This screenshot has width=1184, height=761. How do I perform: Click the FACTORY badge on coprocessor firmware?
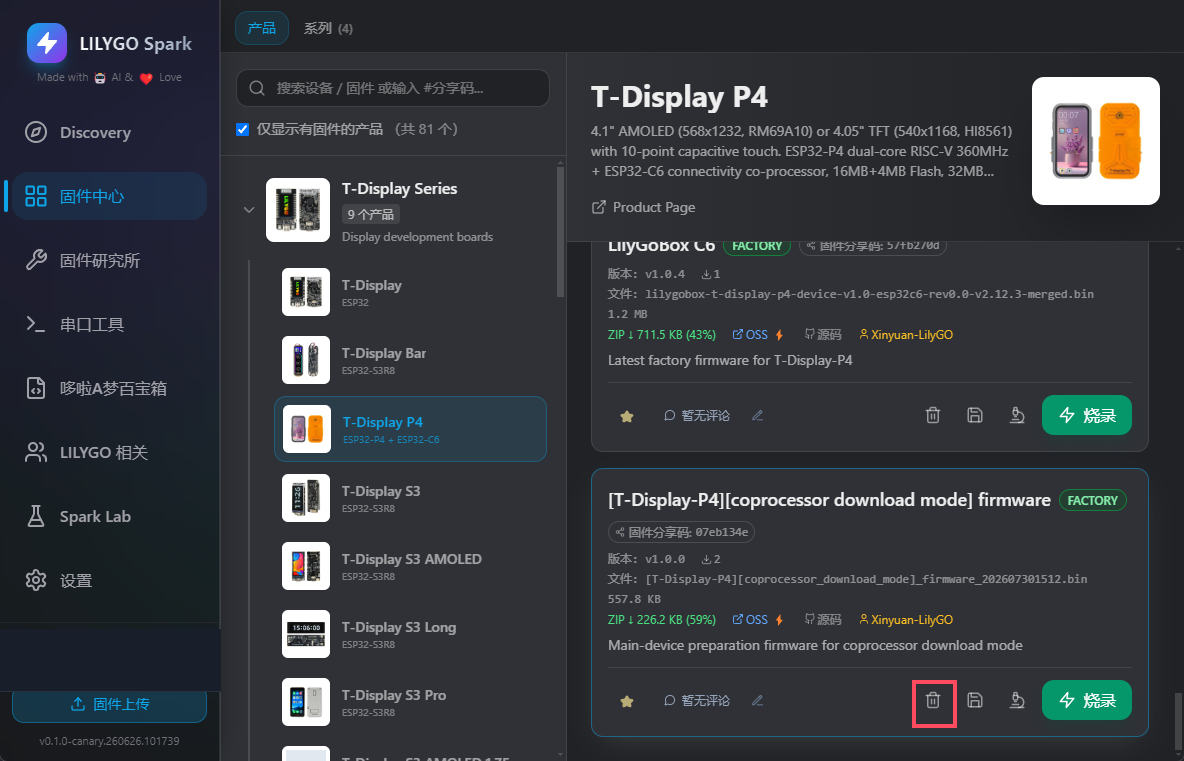point(1093,501)
